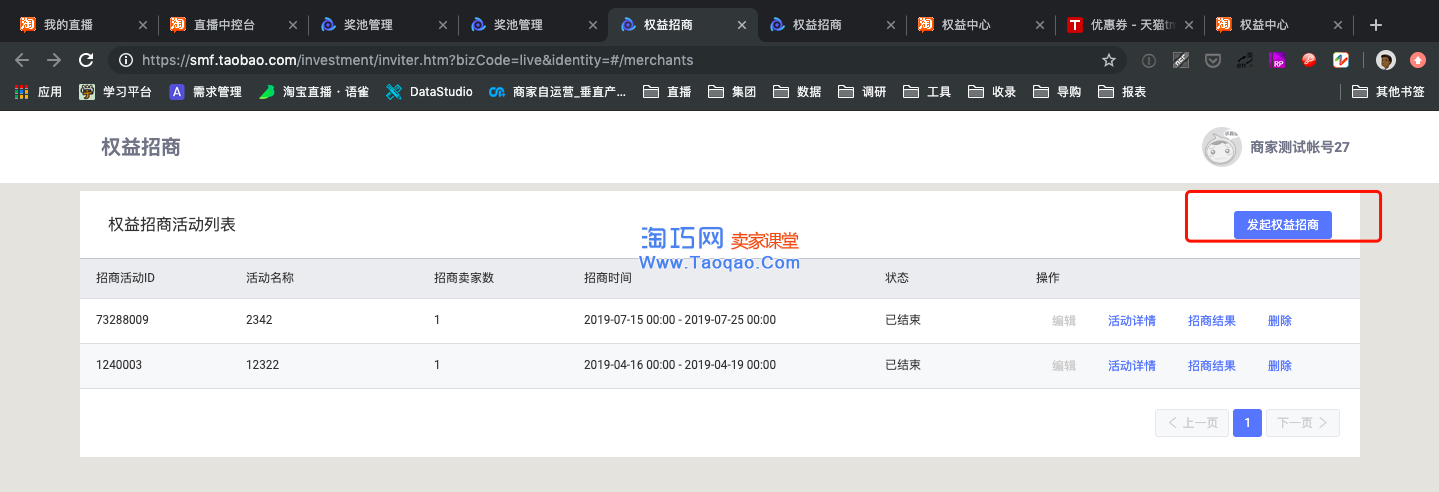Open 招商结果 for activity 1240003
The image size is (1439, 492).
point(1212,366)
